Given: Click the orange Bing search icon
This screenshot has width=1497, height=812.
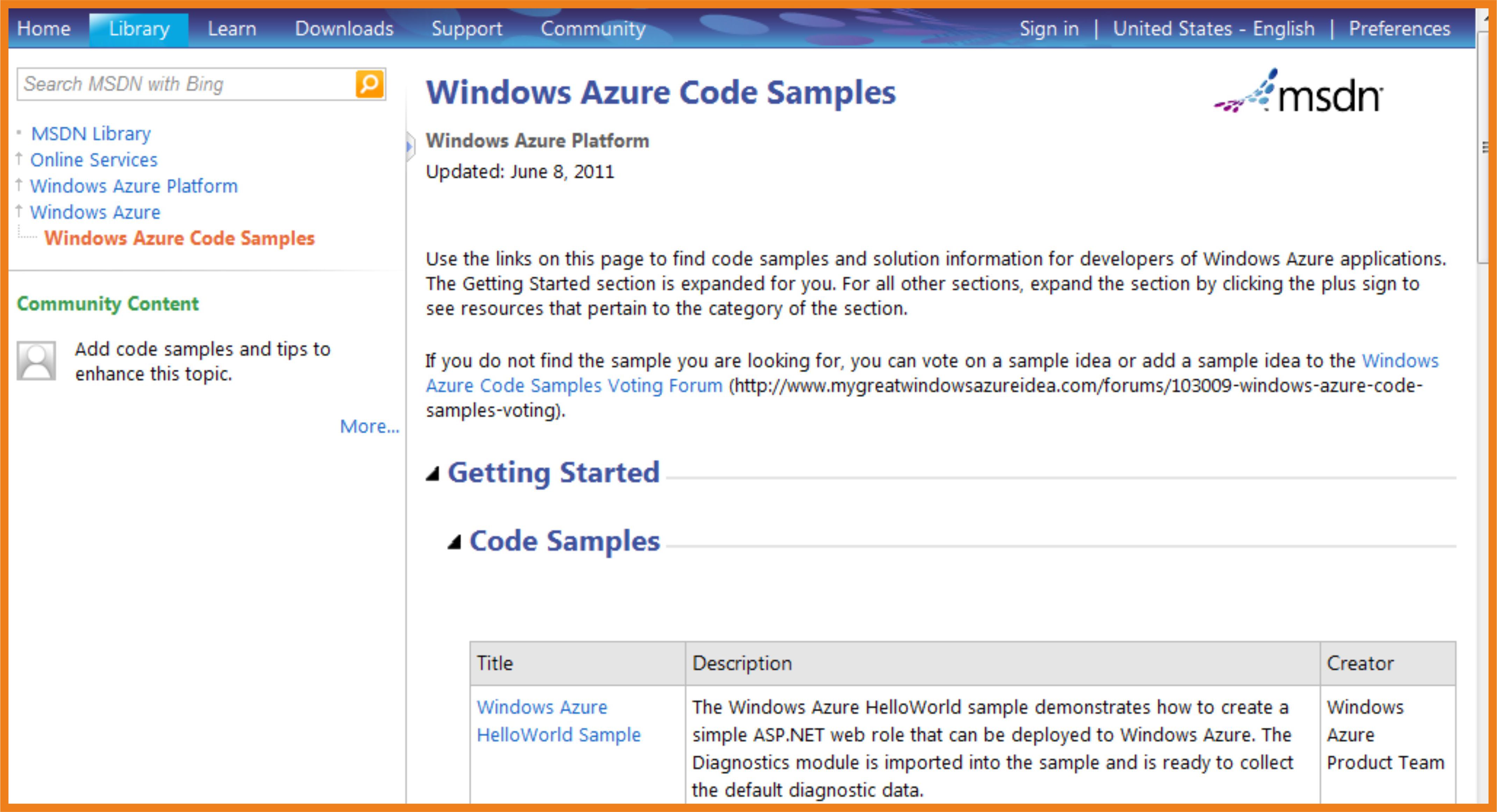Looking at the screenshot, I should [370, 84].
